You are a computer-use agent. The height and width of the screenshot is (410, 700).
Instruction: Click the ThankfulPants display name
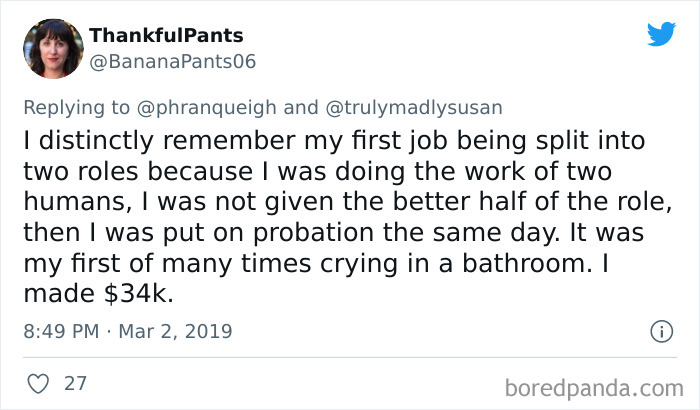[166, 35]
